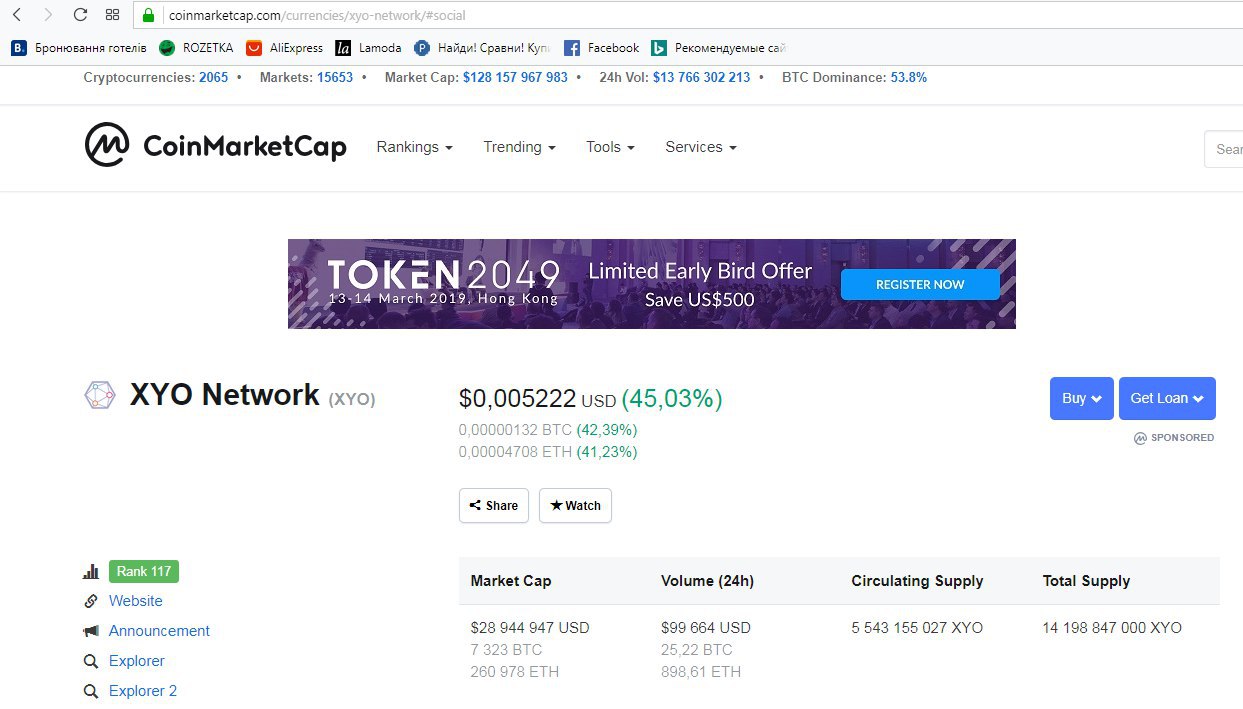The width and height of the screenshot is (1243, 709).
Task: Click the Website link icon
Action: [91, 601]
